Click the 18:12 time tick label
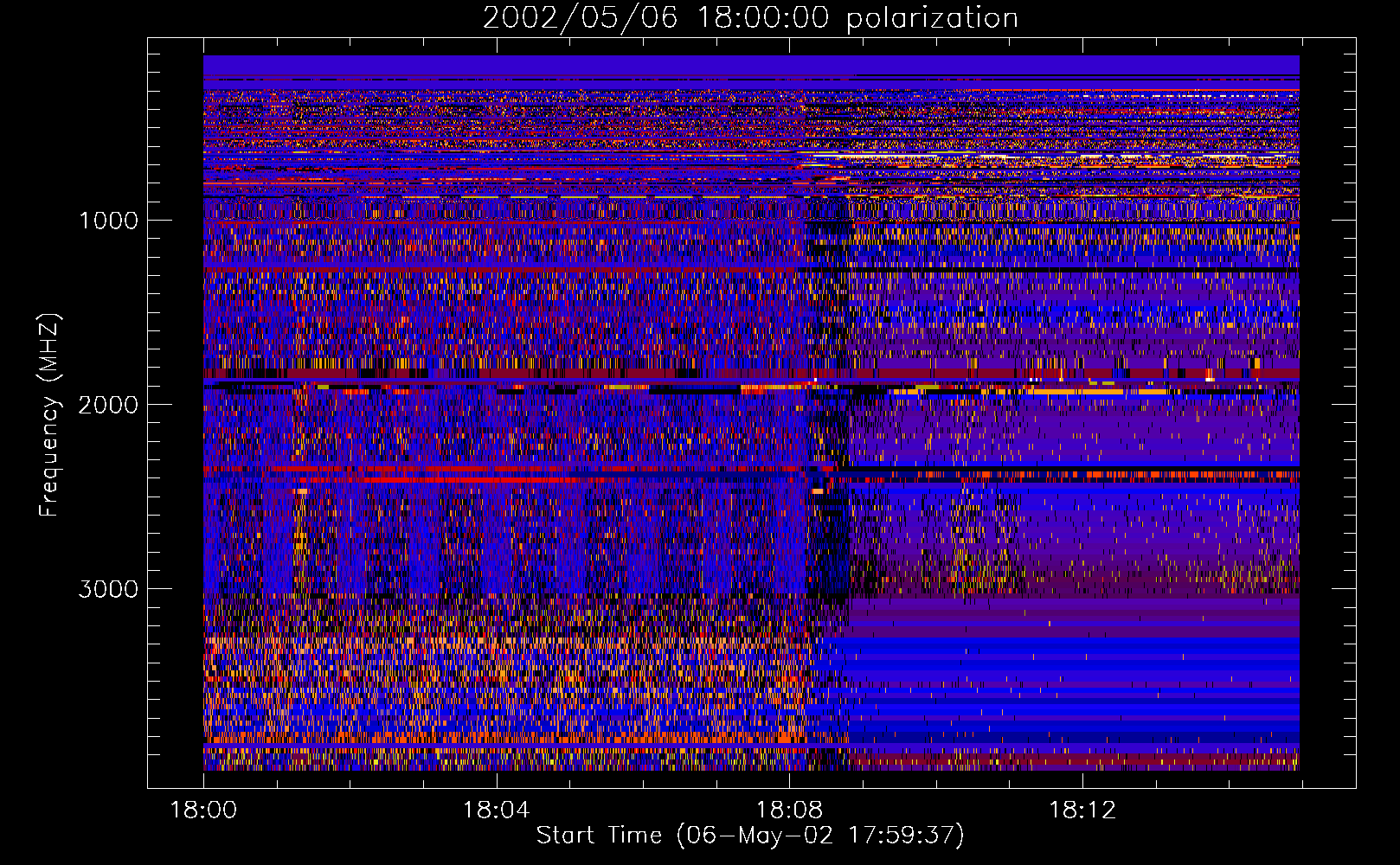This screenshot has height=865, width=1400. (1082, 811)
